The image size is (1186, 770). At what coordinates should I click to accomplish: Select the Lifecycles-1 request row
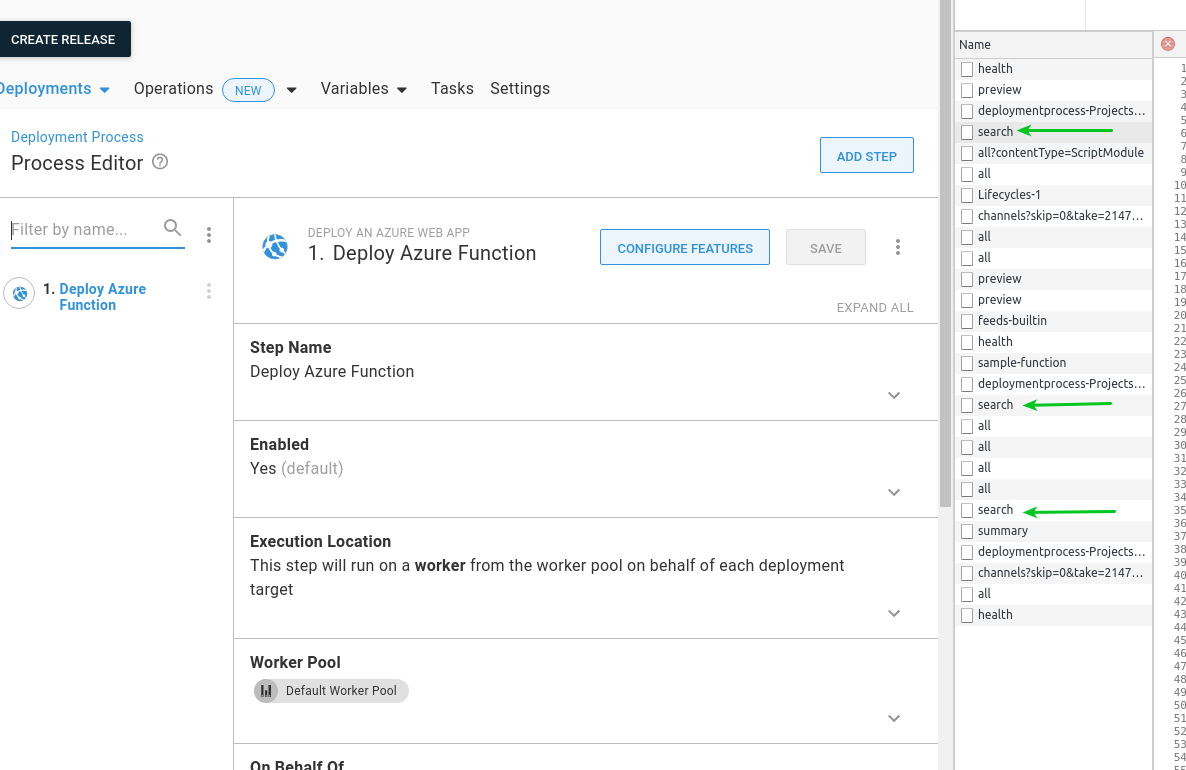[1053, 195]
